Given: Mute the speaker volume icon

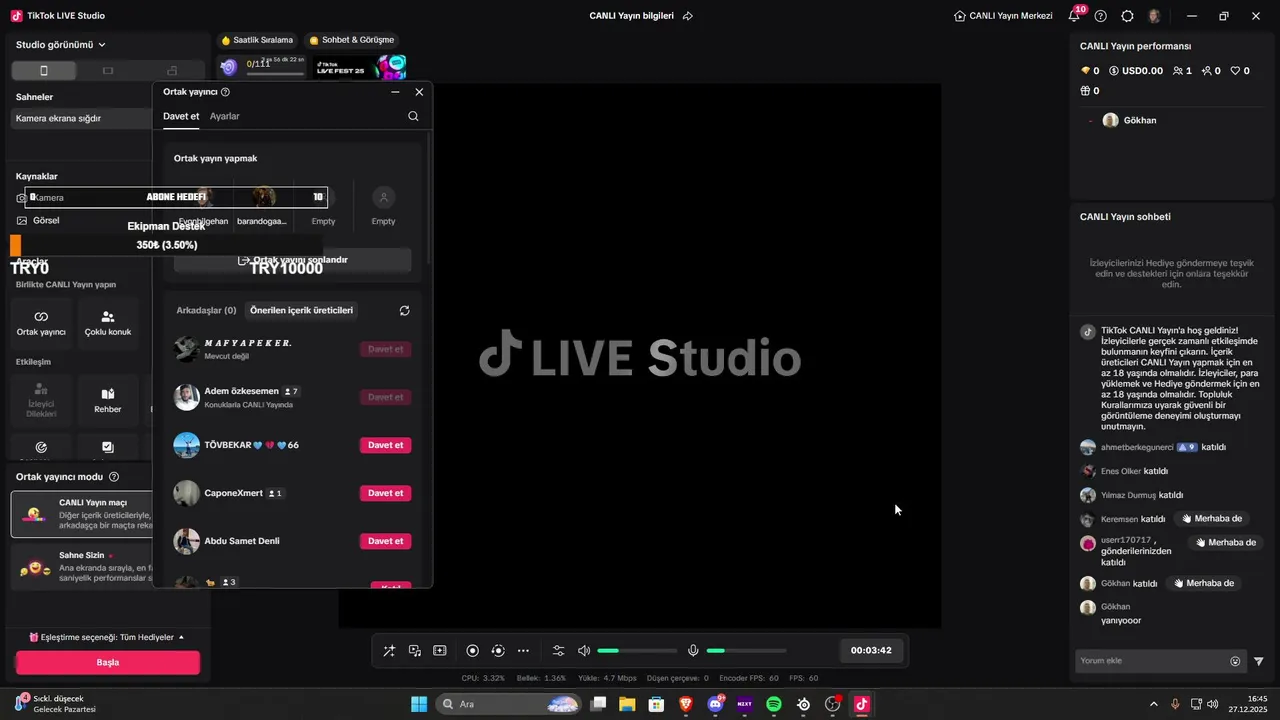Looking at the screenshot, I should pos(584,651).
